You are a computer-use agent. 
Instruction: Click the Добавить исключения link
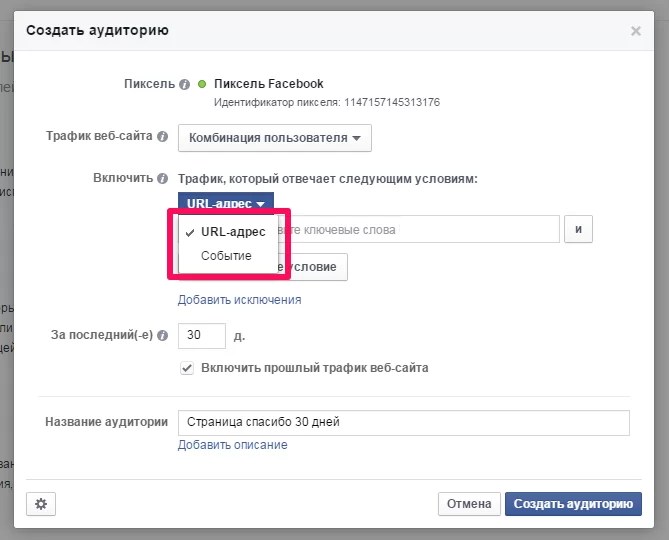tap(239, 300)
